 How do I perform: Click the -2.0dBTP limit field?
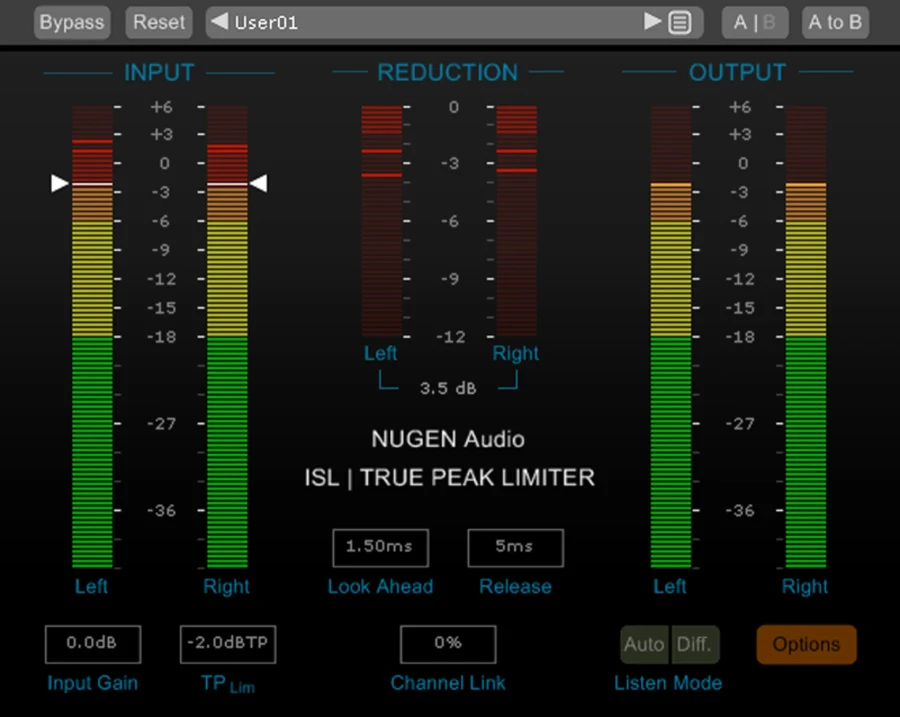pos(228,644)
